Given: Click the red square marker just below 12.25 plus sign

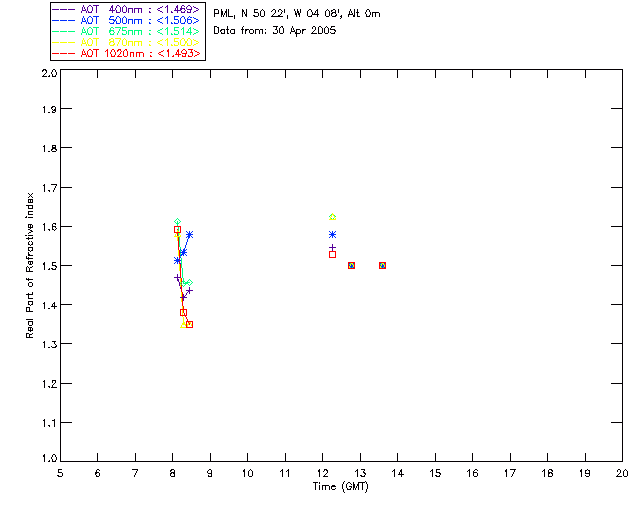Looking at the screenshot, I should (333, 254).
